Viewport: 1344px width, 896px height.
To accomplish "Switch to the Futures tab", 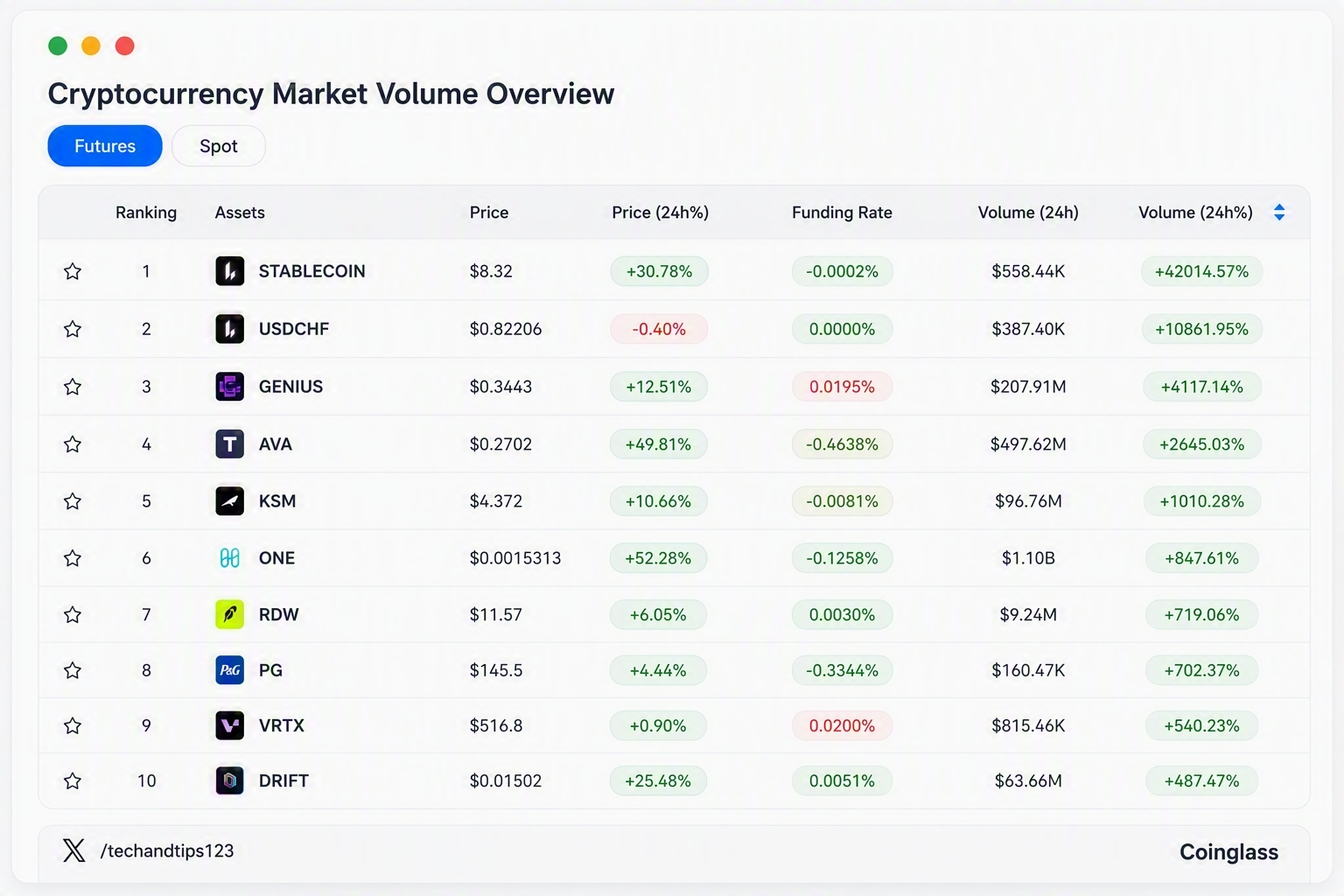I will 105,146.
